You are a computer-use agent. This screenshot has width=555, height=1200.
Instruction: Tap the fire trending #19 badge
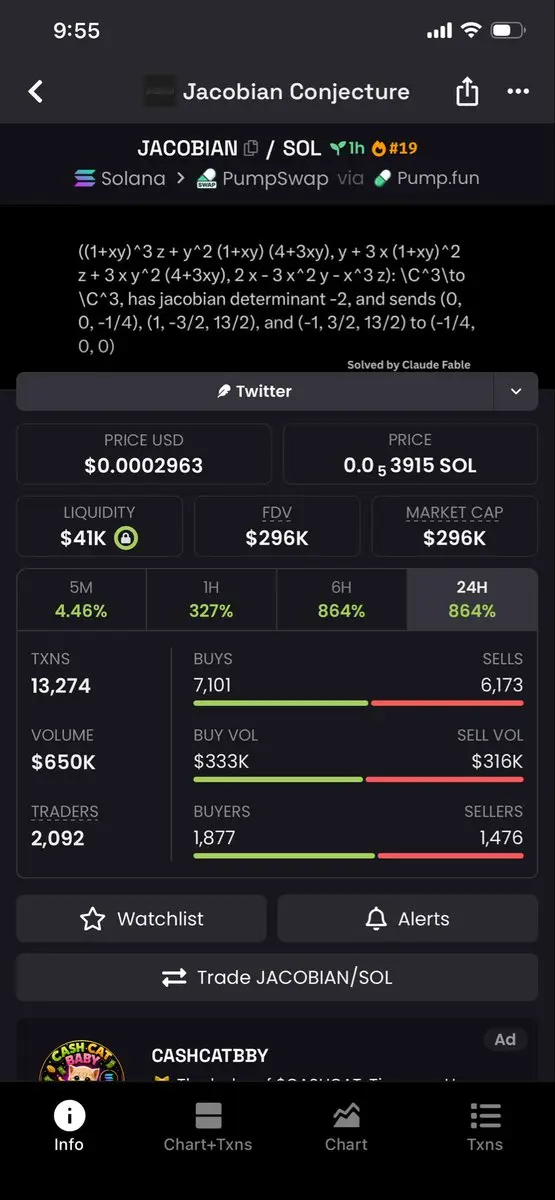(x=394, y=149)
